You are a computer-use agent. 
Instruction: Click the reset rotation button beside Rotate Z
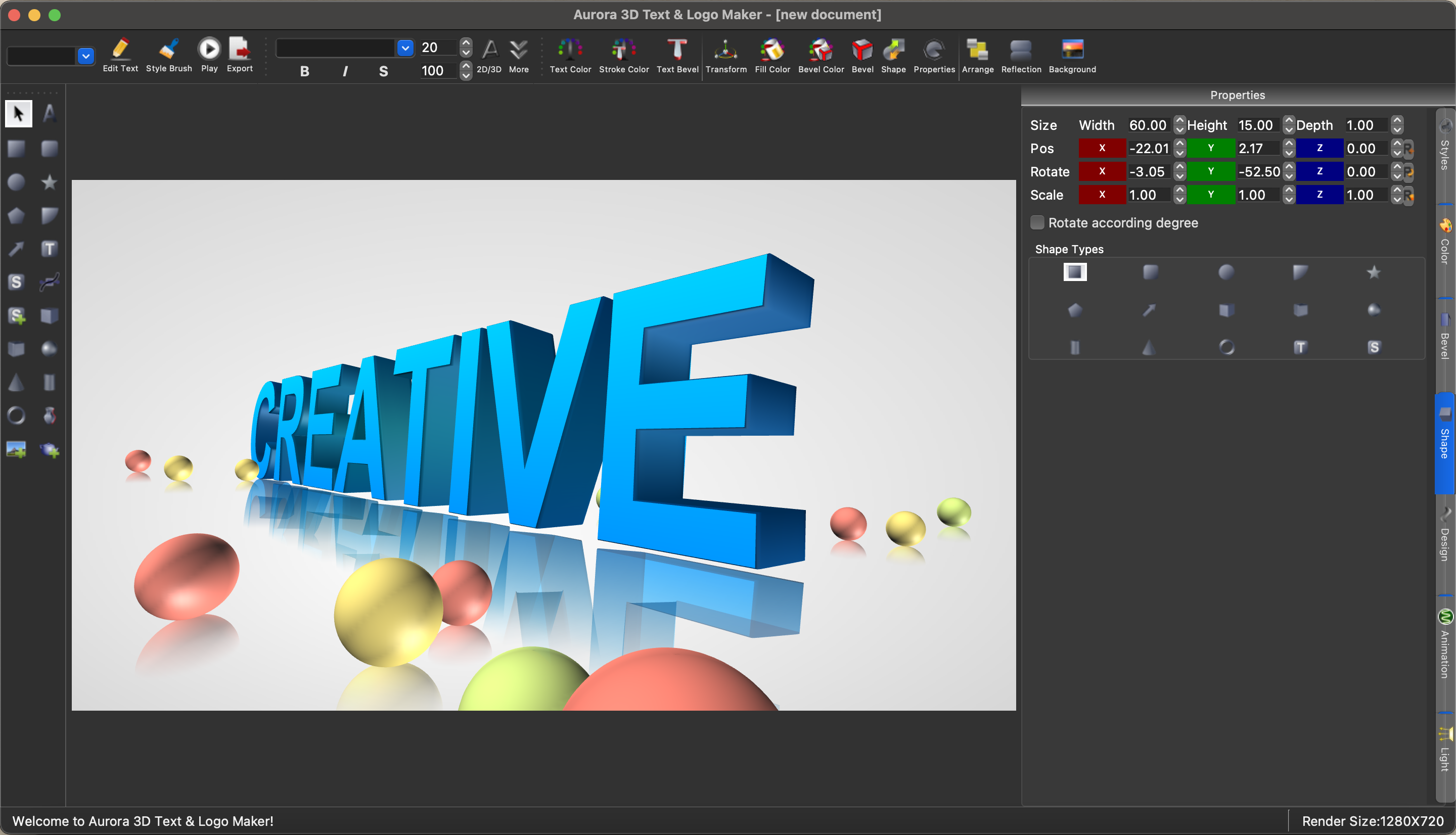pyautogui.click(x=1408, y=172)
